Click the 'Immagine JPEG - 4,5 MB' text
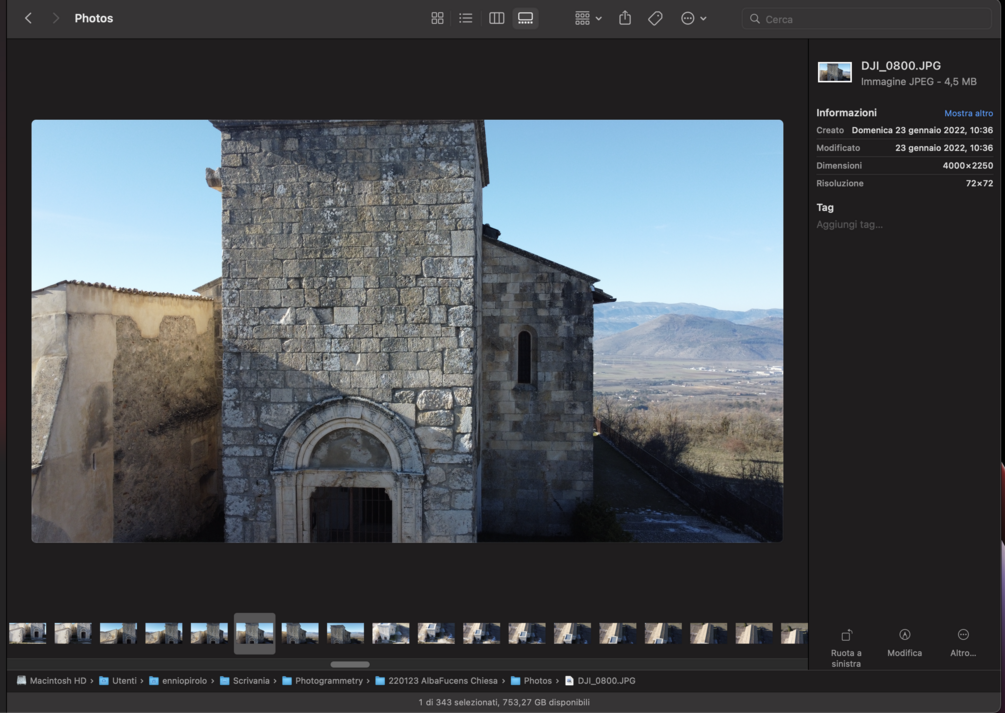The height and width of the screenshot is (713, 1005). click(918, 81)
